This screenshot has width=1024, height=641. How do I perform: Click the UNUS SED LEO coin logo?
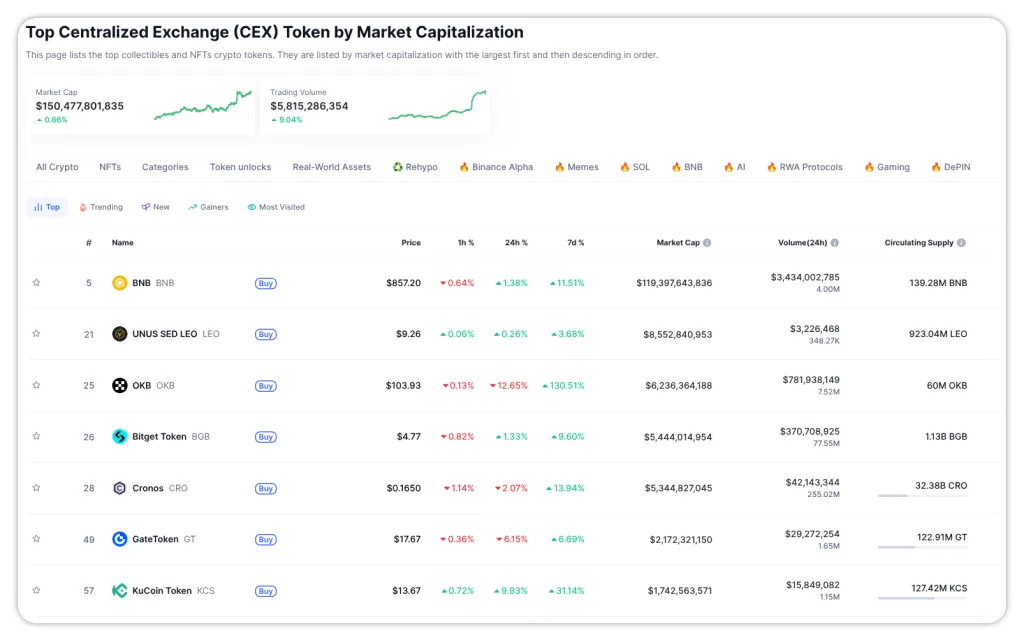(x=119, y=334)
